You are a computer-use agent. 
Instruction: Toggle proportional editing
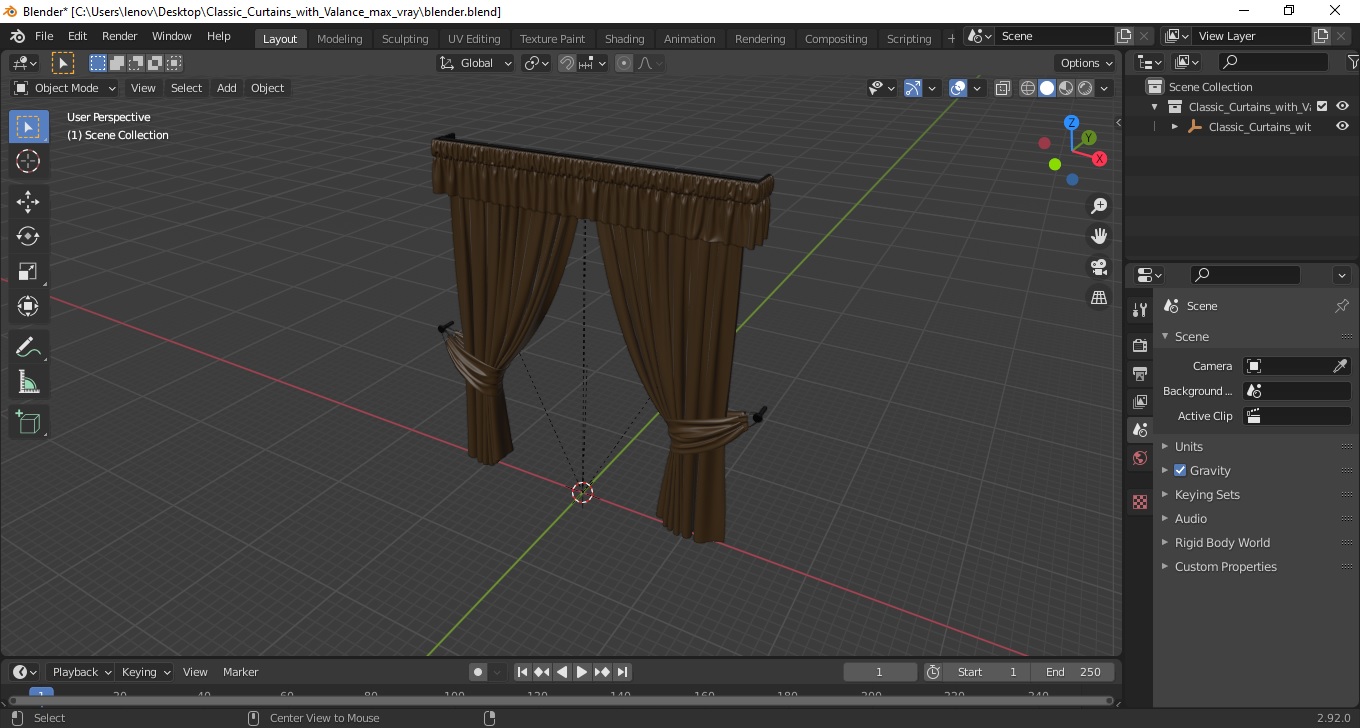tap(624, 63)
